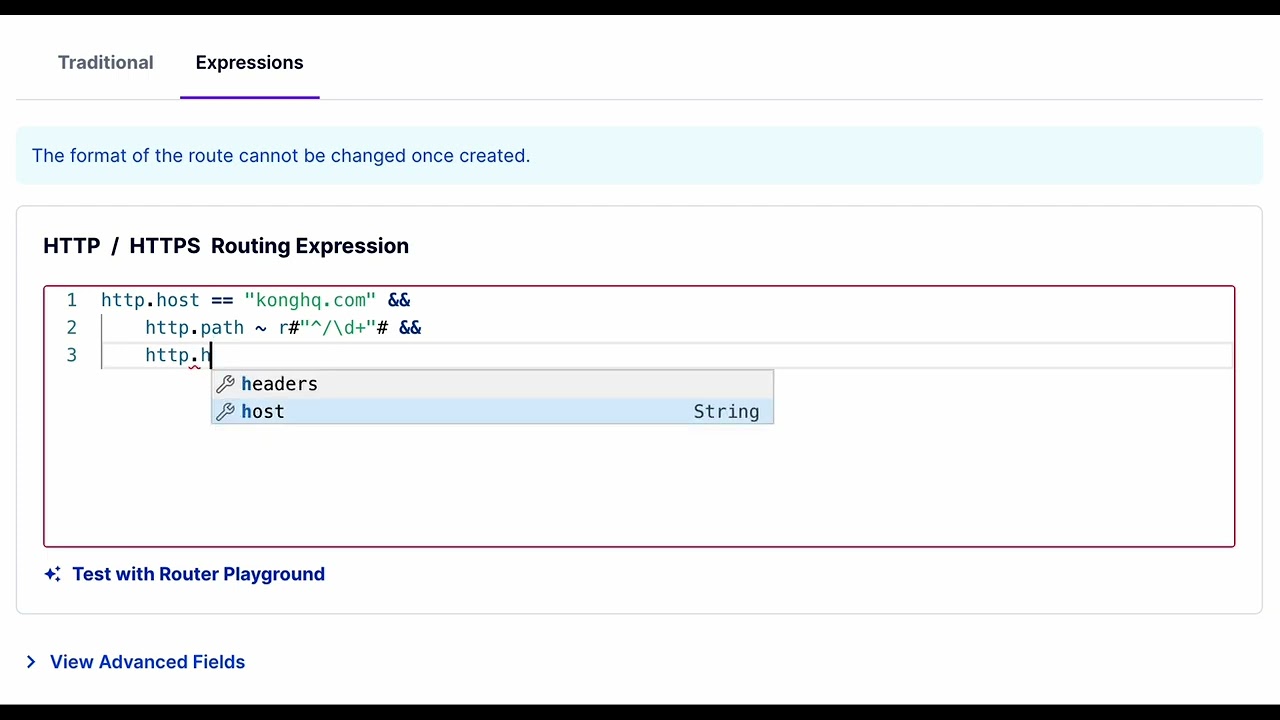This screenshot has height=720, width=1280.
Task: Click View Advanced Fields label
Action: click(x=147, y=662)
